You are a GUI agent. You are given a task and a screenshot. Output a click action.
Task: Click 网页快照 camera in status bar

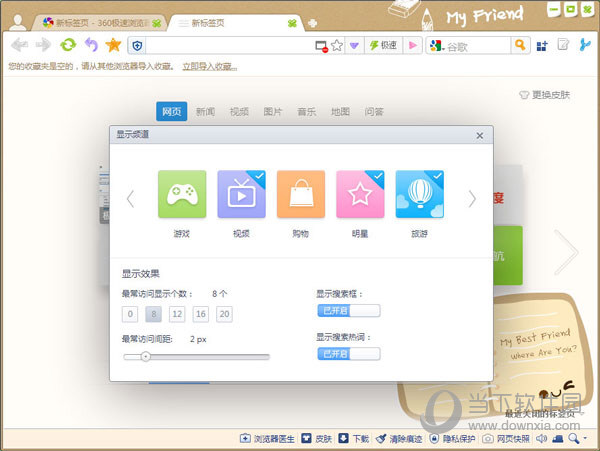[506, 438]
